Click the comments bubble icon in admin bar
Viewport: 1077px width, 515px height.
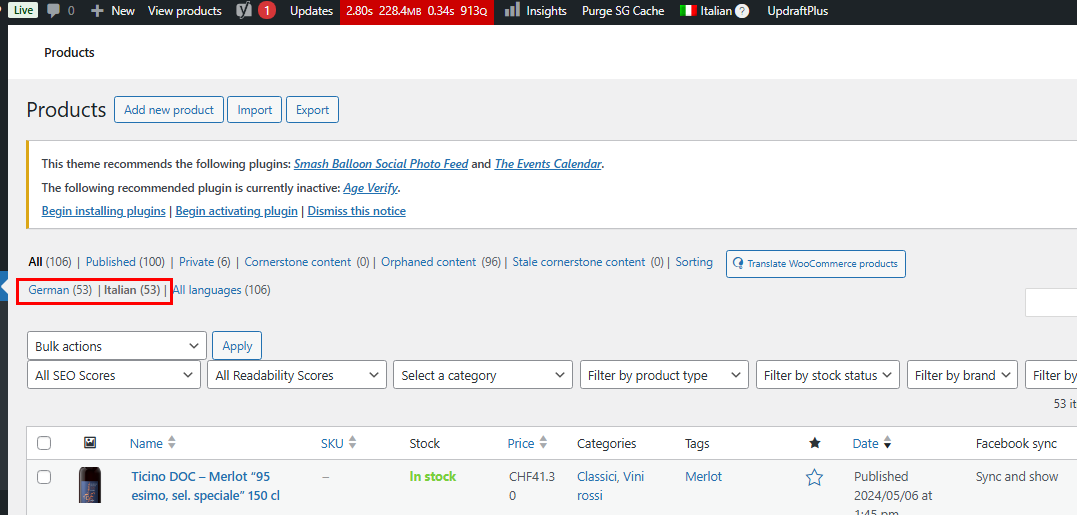53,11
